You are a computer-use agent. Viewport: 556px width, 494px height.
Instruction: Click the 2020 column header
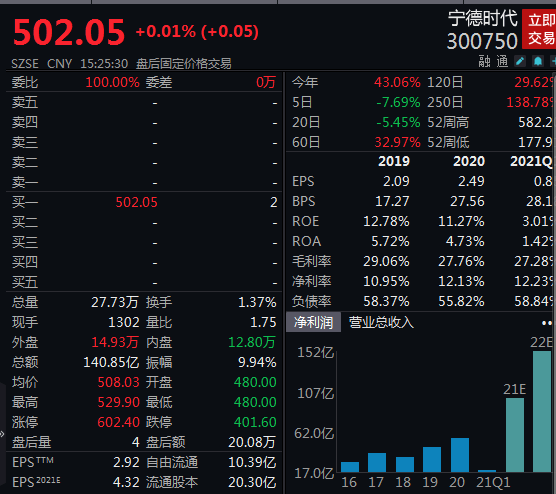[x=469, y=161]
